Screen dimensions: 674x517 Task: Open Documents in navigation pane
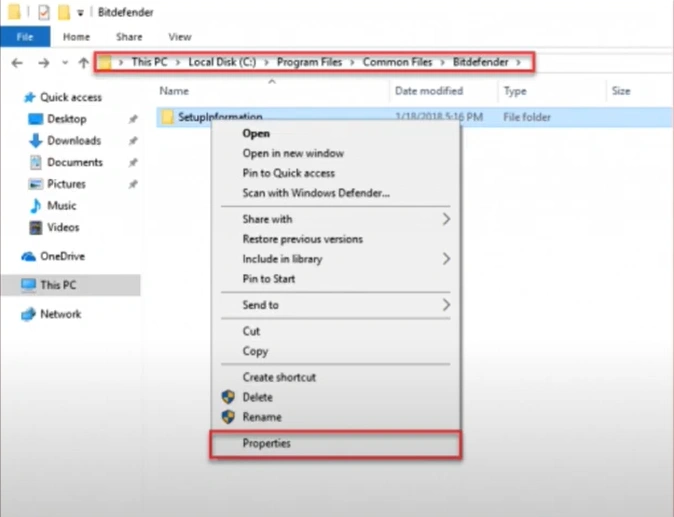coord(75,162)
